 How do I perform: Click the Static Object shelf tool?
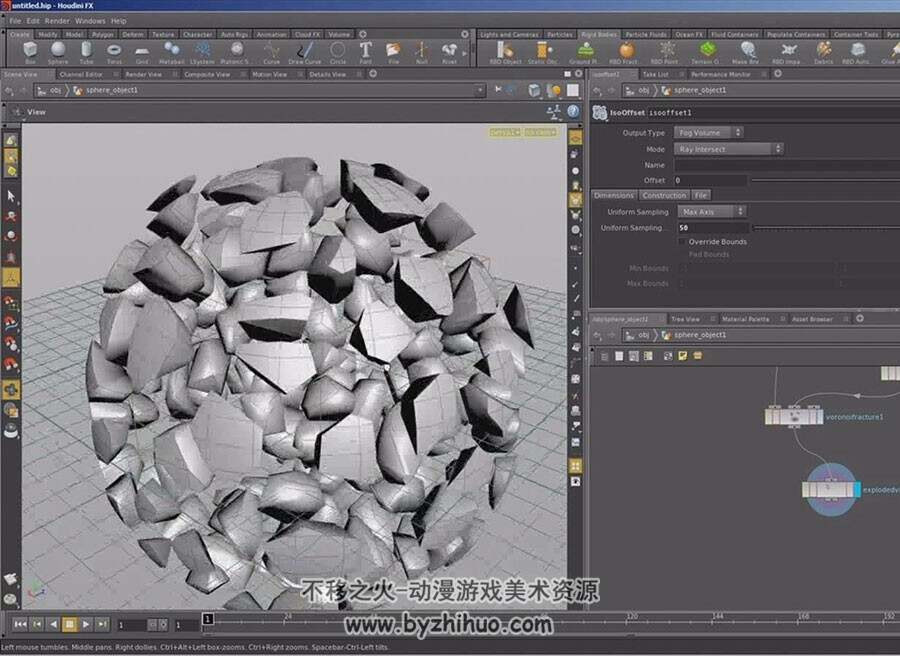[x=542, y=52]
